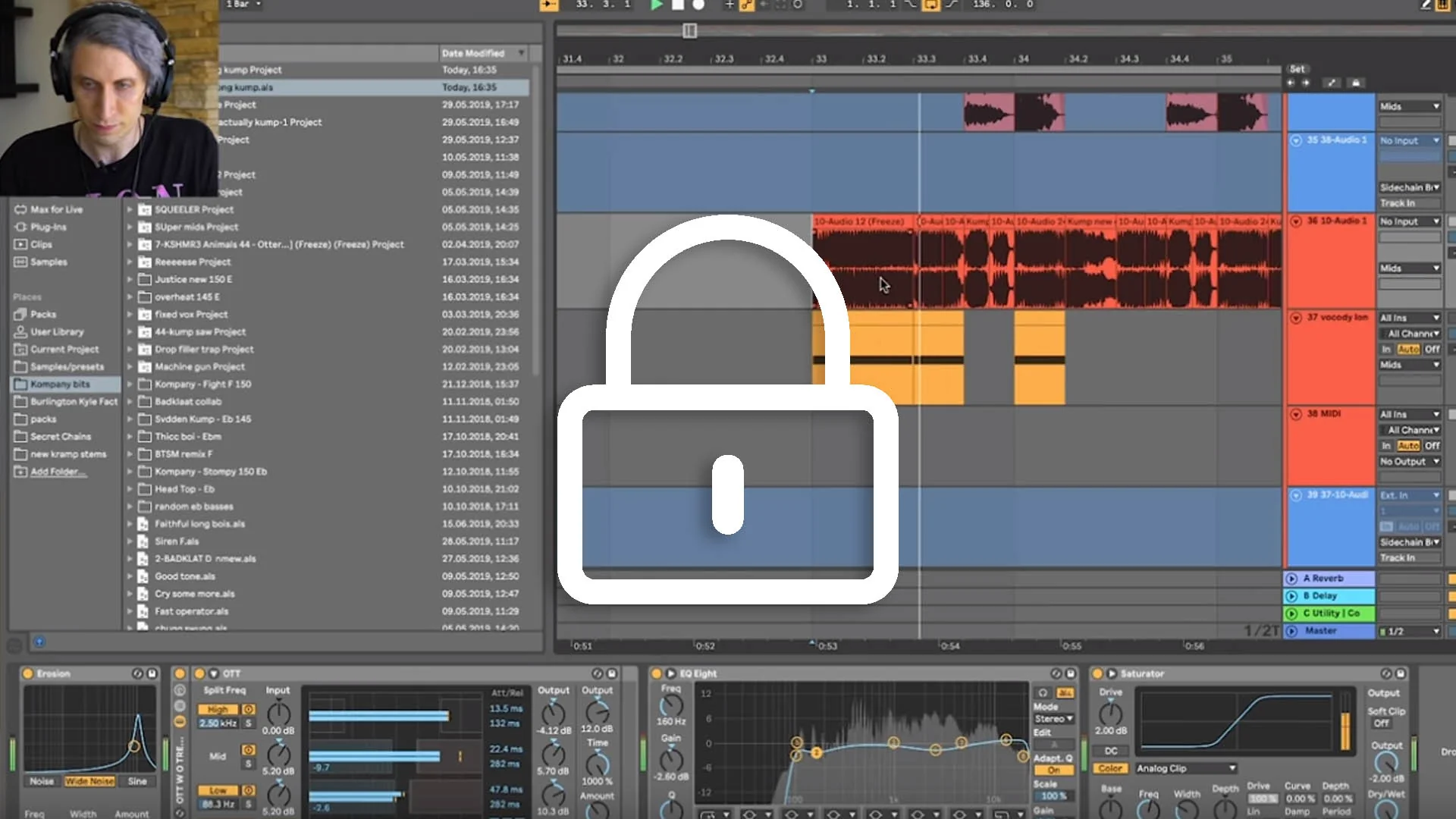
Task: Select Noise mode in Erosion
Action: pyautogui.click(x=42, y=781)
